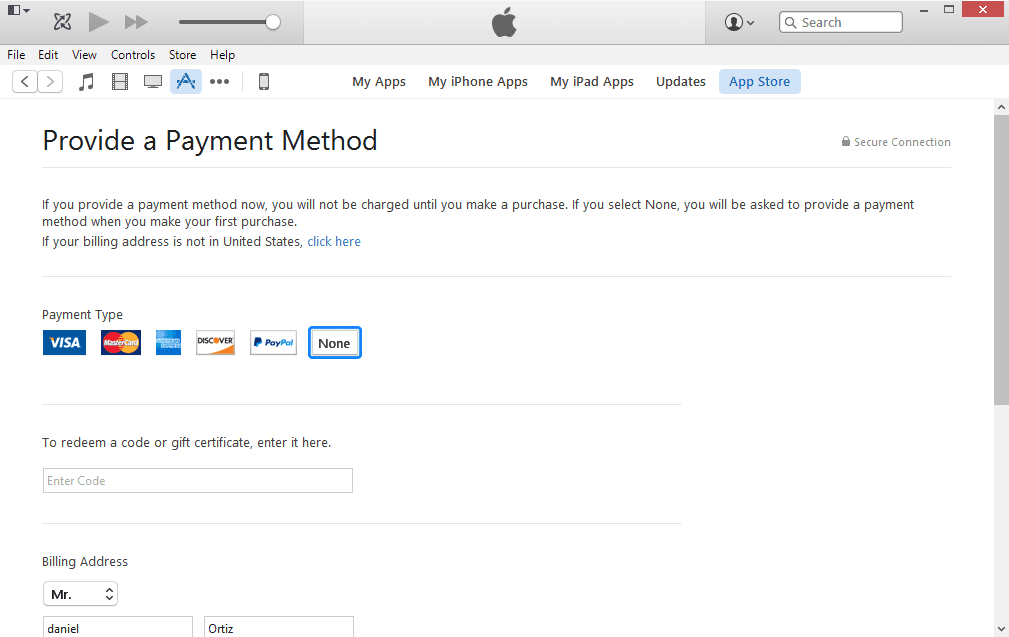Click the iPhone device icon
Screen dimensions: 1009x637
pyautogui.click(x=263, y=81)
